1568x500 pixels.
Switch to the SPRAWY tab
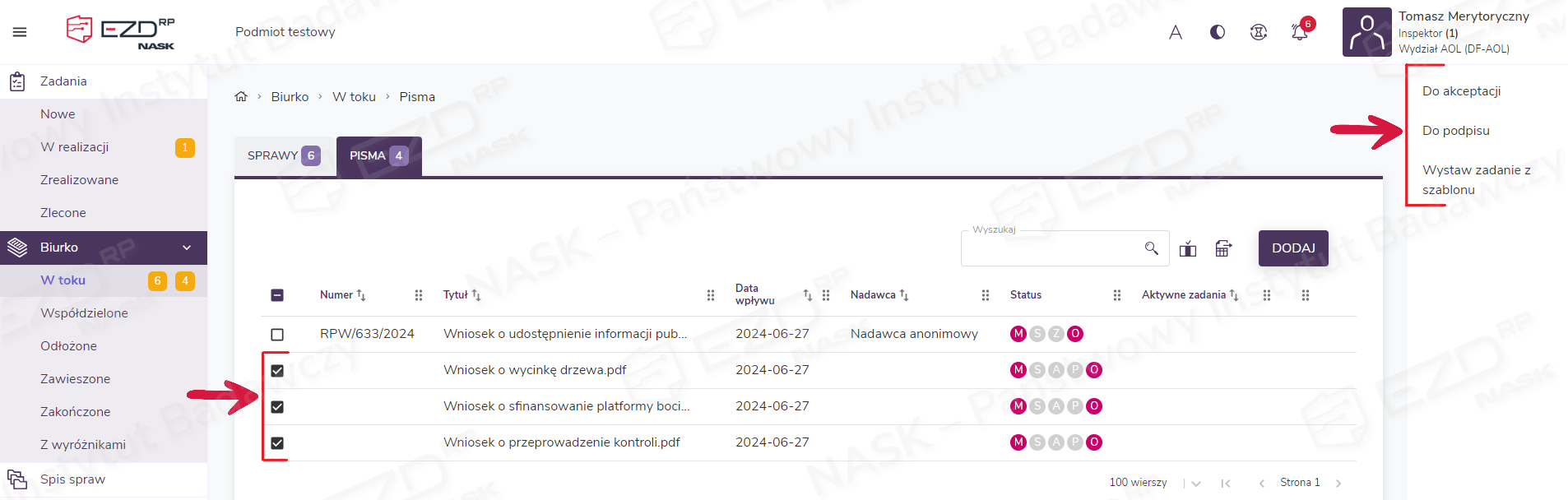[283, 155]
